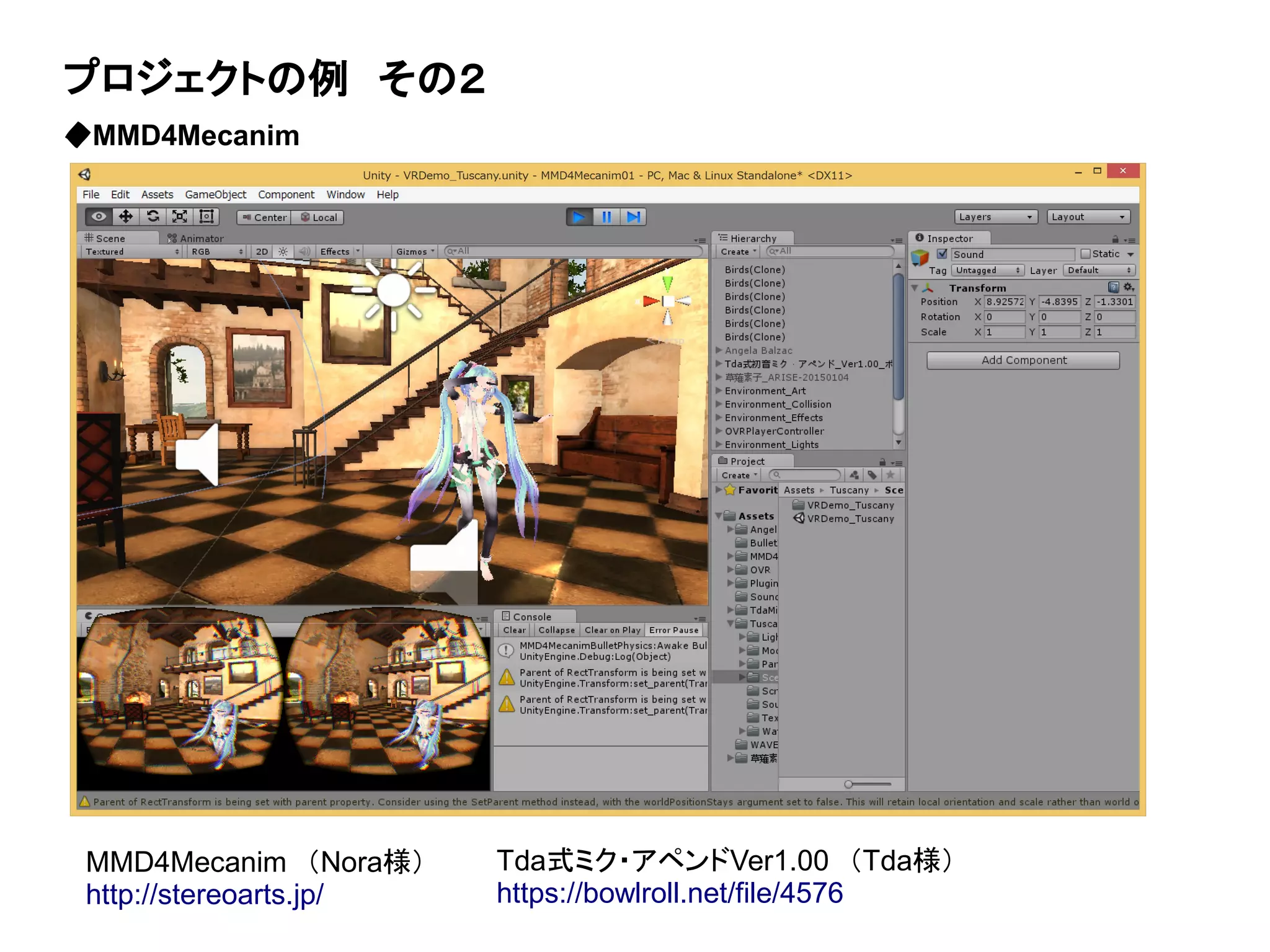
Task: Uncheck the Sound object active checkbox
Action: coord(942,254)
